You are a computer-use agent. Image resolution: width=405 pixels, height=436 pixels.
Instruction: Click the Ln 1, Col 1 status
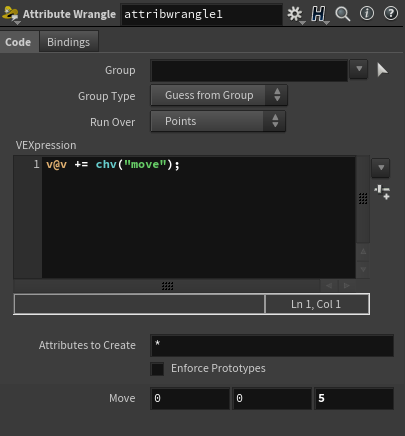[x=316, y=304]
